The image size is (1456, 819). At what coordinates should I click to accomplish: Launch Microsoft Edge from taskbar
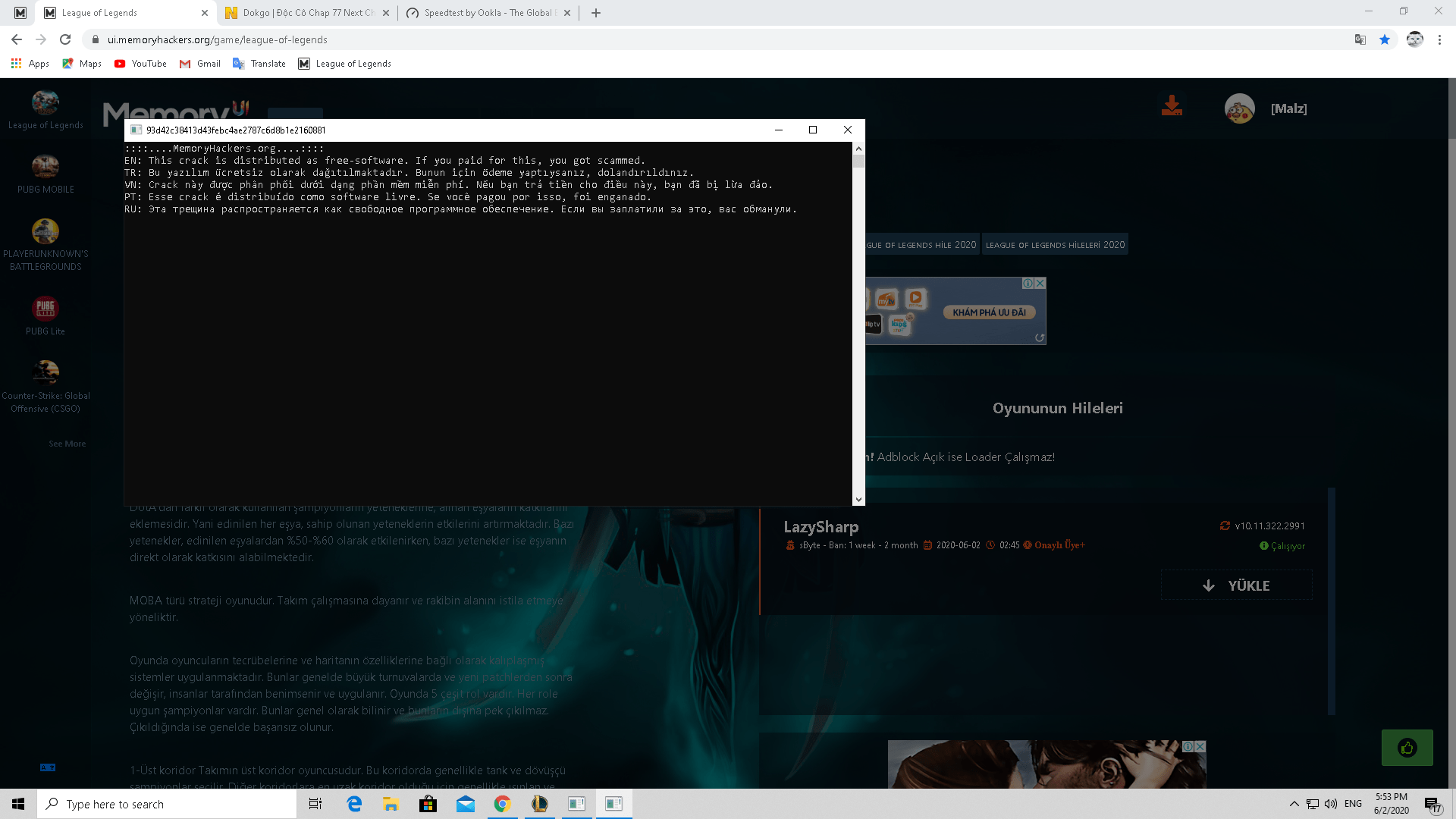click(x=354, y=804)
